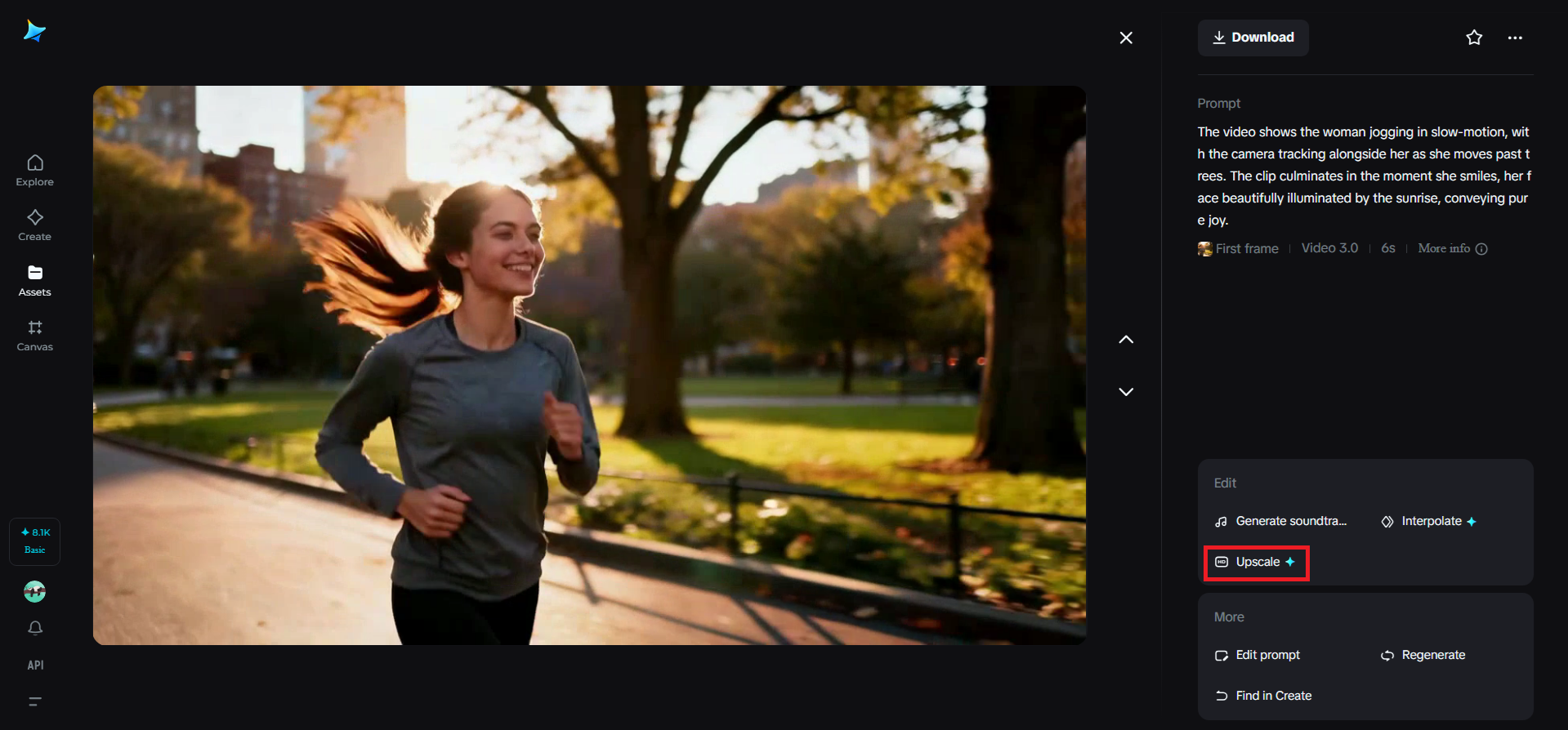Close the video preview with the X
The height and width of the screenshot is (730, 1568).
(x=1126, y=38)
